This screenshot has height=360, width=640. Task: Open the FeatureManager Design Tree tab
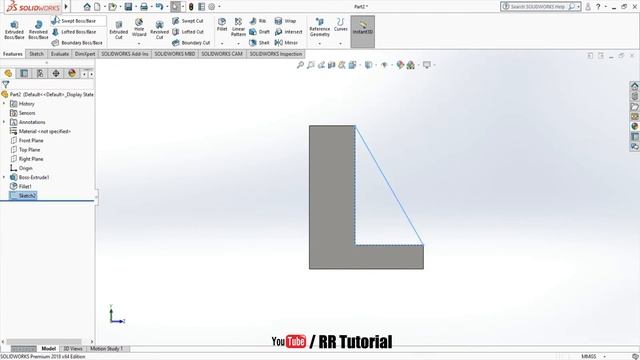[x=8, y=73]
